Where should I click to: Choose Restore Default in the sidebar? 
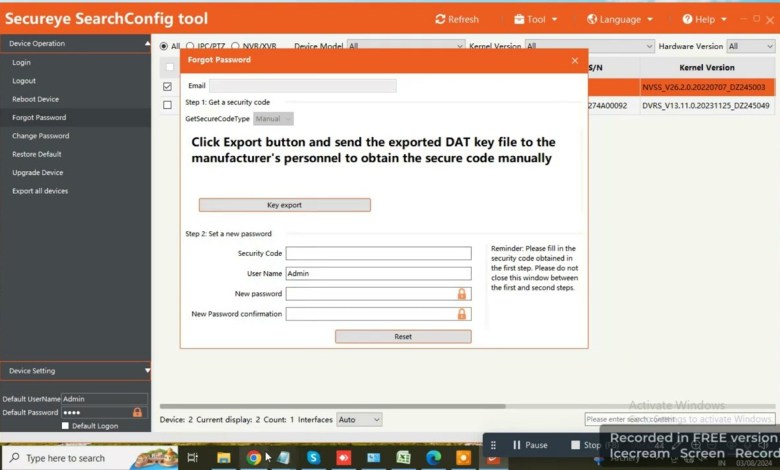(36, 154)
